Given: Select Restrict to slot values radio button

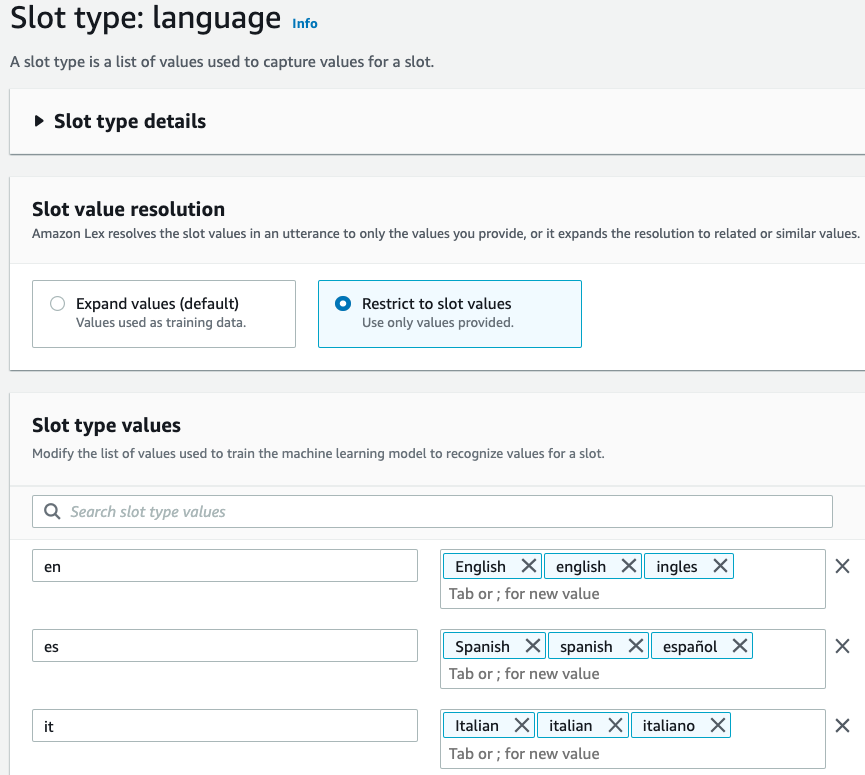Looking at the screenshot, I should [x=343, y=303].
